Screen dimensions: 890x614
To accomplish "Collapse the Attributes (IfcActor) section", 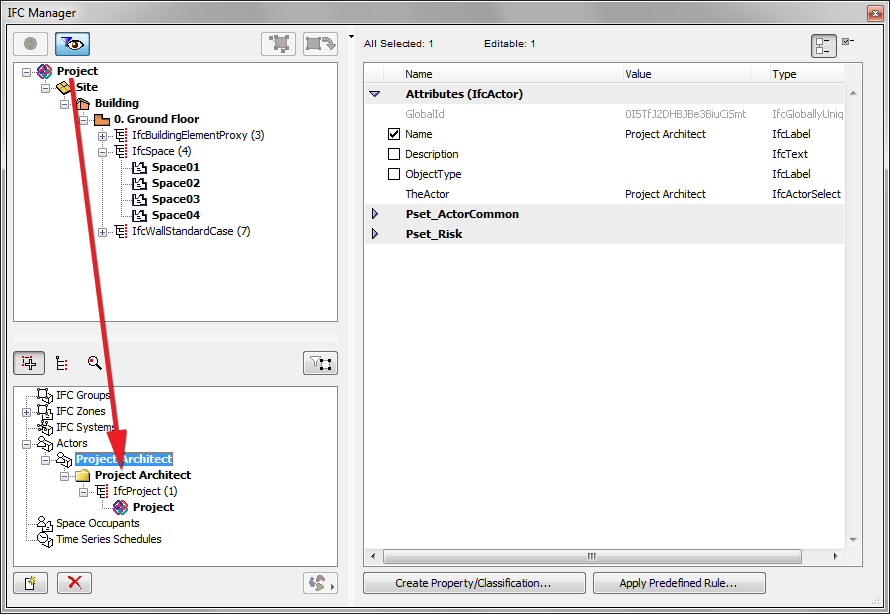I will coord(375,94).
